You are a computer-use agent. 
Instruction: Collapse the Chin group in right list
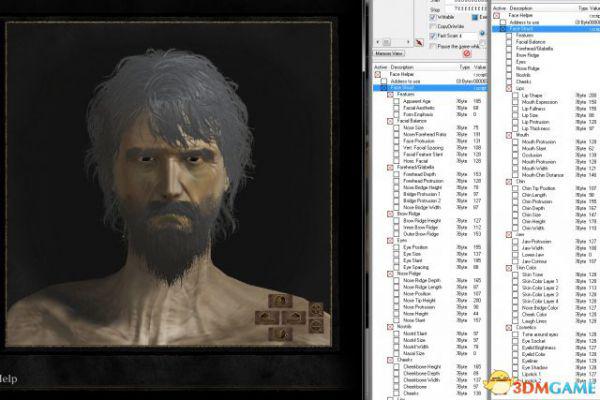coord(509,181)
